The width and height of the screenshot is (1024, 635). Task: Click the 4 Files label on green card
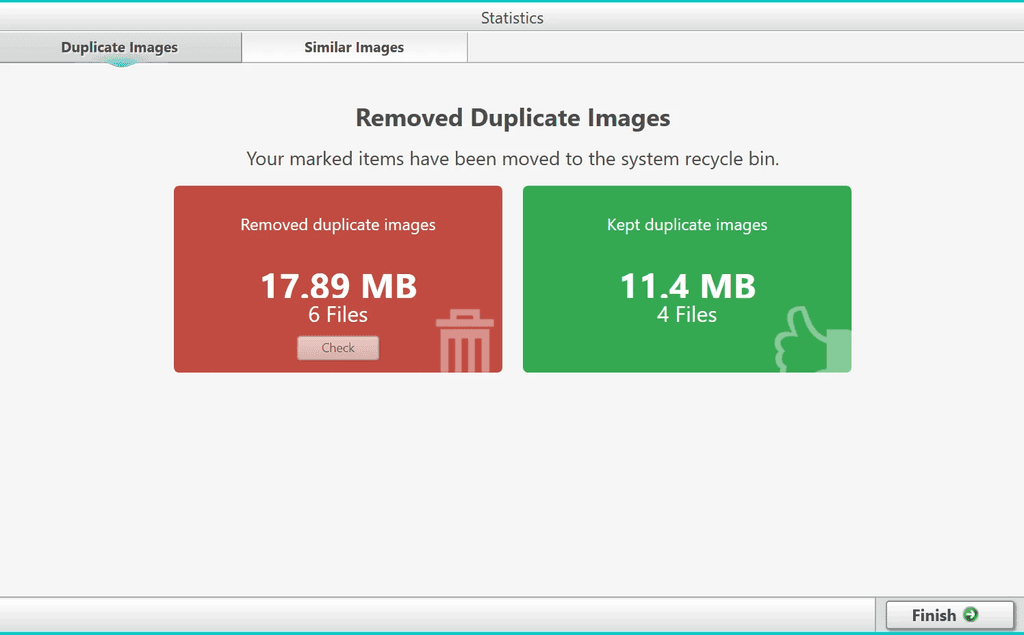point(686,314)
